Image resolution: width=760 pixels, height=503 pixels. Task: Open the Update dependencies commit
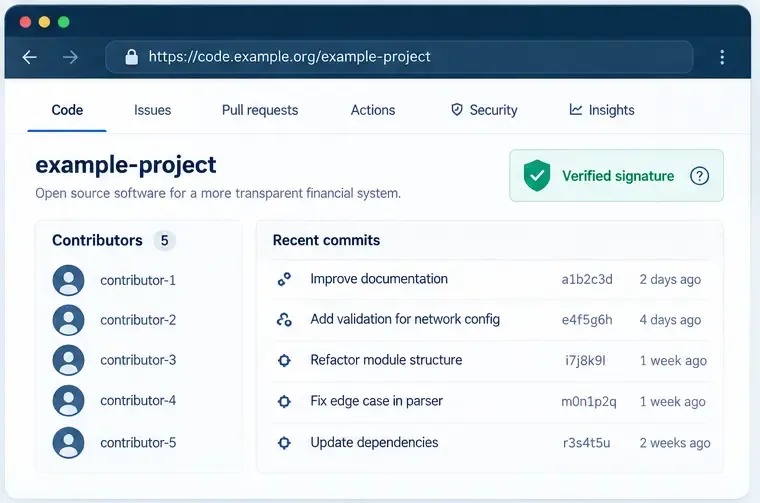pyautogui.click(x=374, y=442)
